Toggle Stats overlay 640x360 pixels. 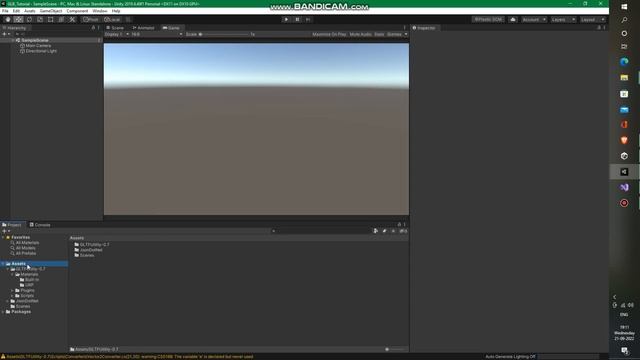(x=379, y=34)
